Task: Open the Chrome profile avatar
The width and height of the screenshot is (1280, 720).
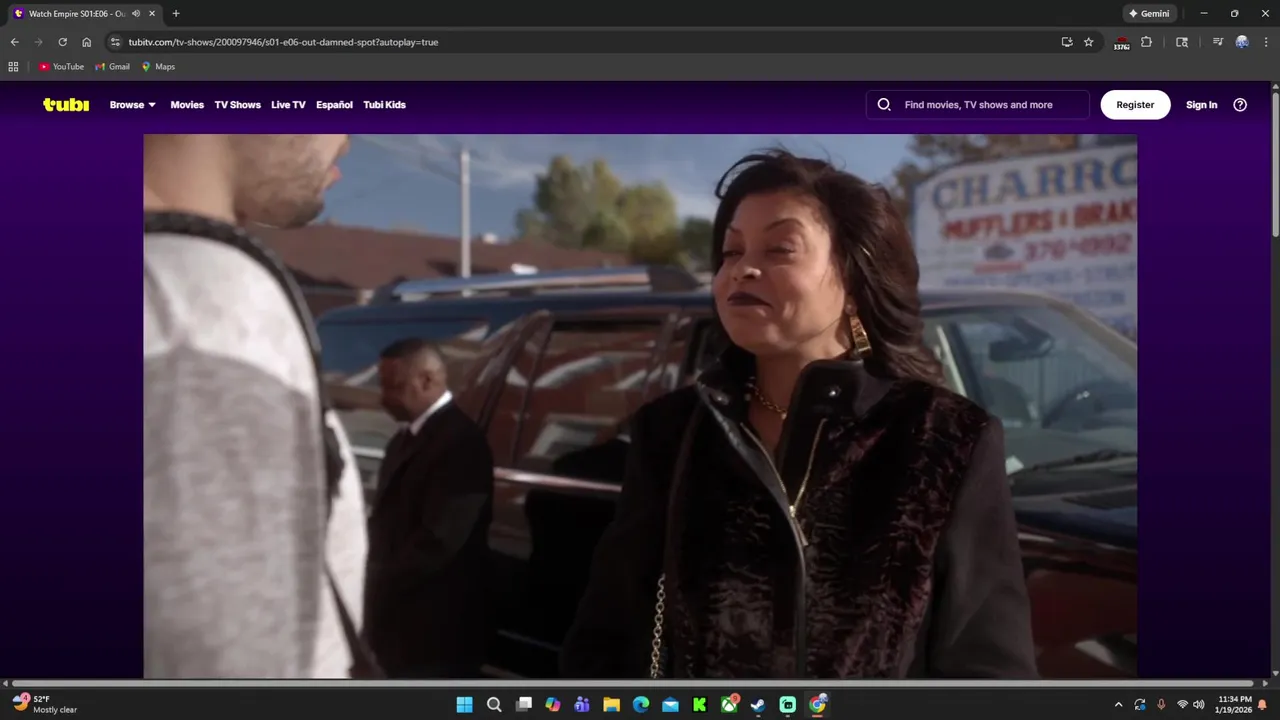Action: click(1242, 42)
